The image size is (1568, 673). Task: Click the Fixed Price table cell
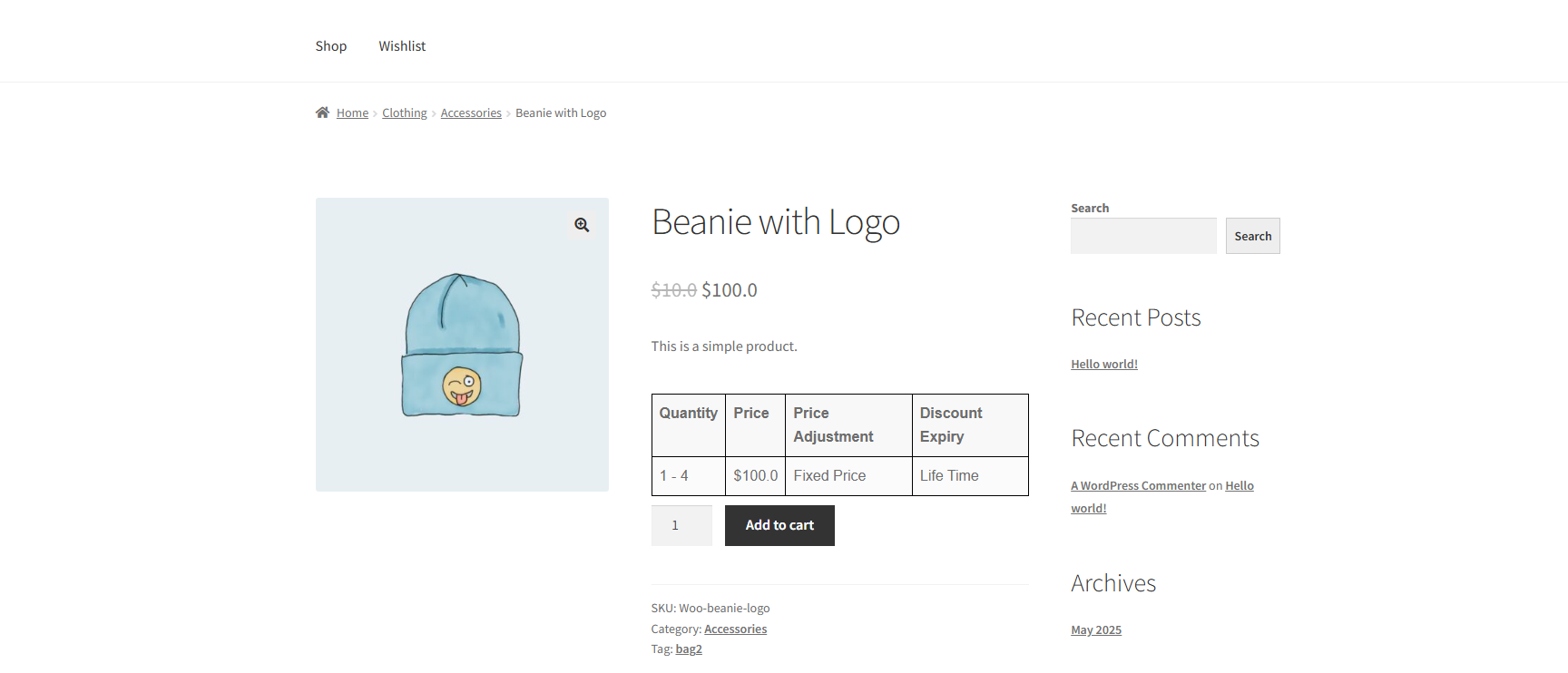pyautogui.click(x=829, y=476)
